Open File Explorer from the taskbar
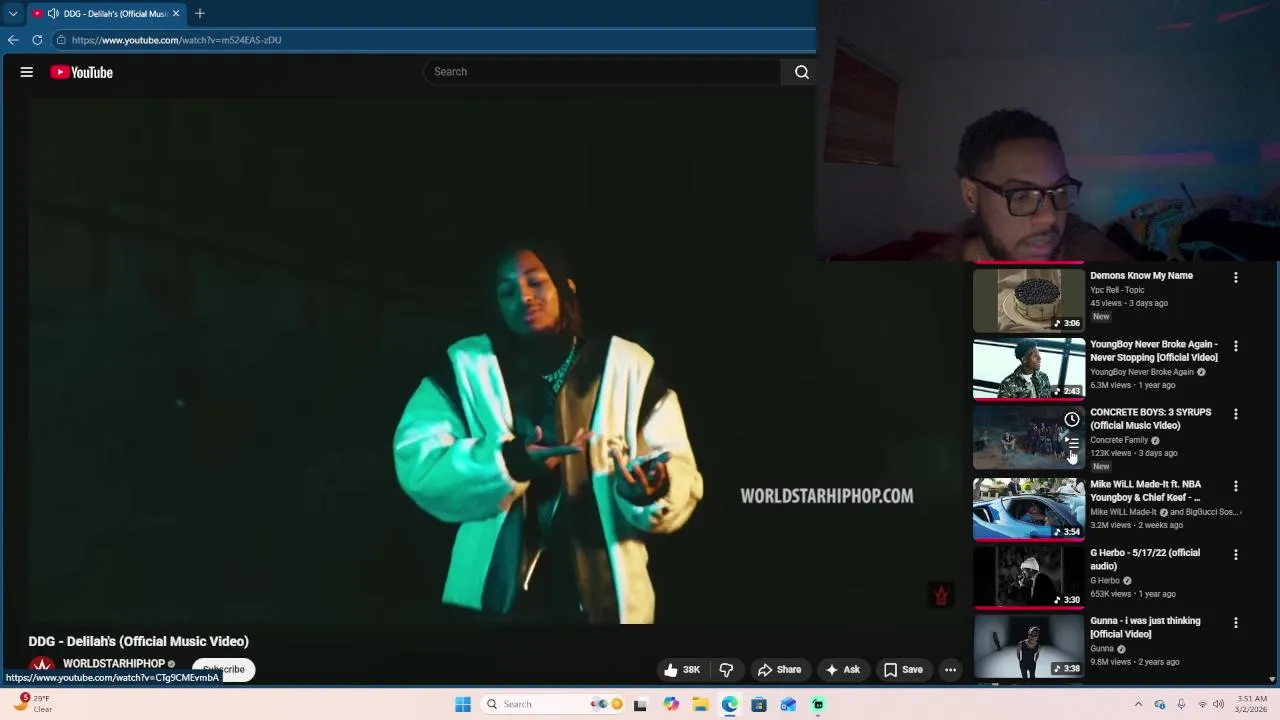The height and width of the screenshot is (720, 1280). coord(700,704)
